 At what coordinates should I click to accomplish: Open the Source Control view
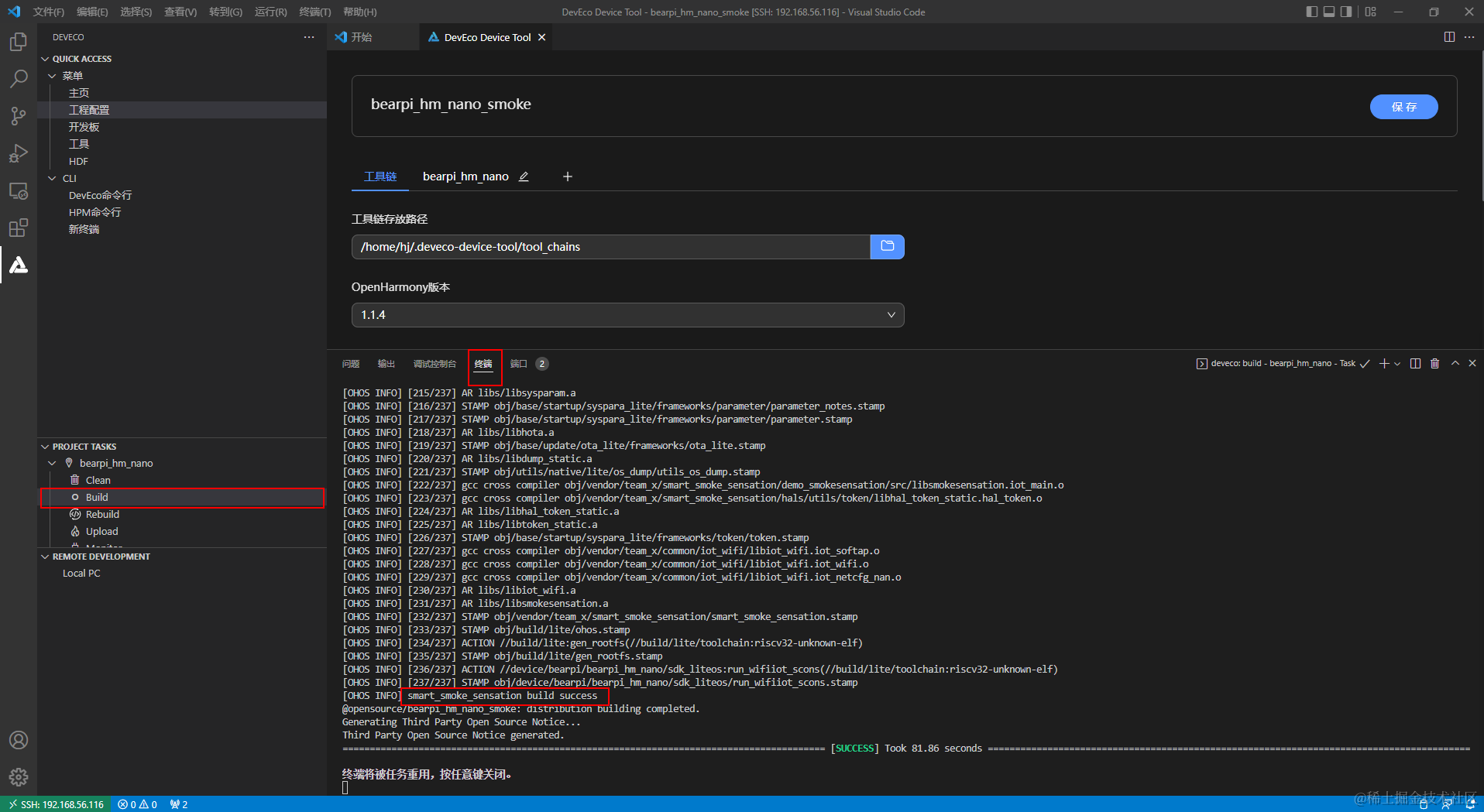pos(19,116)
